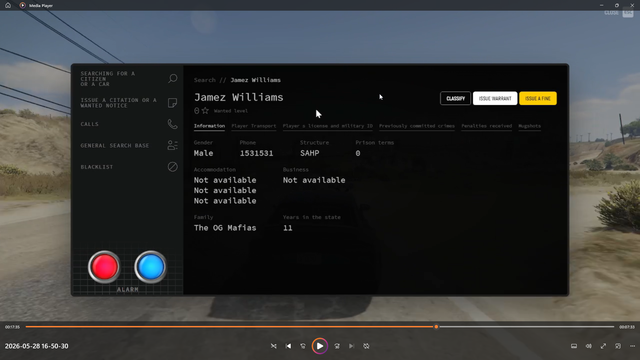
Task: Open the Mugshots tab
Action: click(x=529, y=126)
